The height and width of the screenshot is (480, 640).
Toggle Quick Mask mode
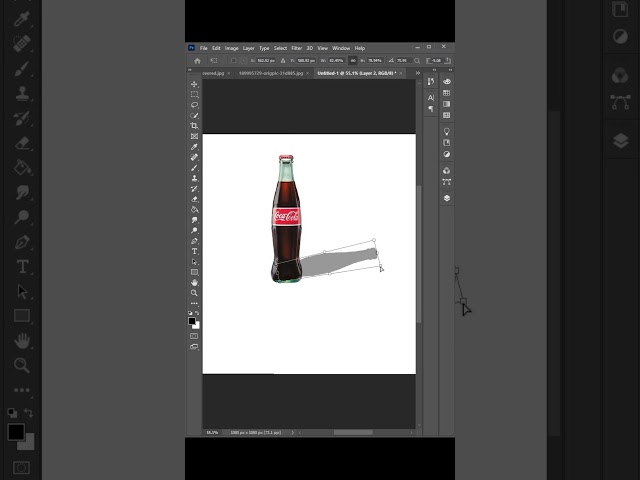pos(194,336)
